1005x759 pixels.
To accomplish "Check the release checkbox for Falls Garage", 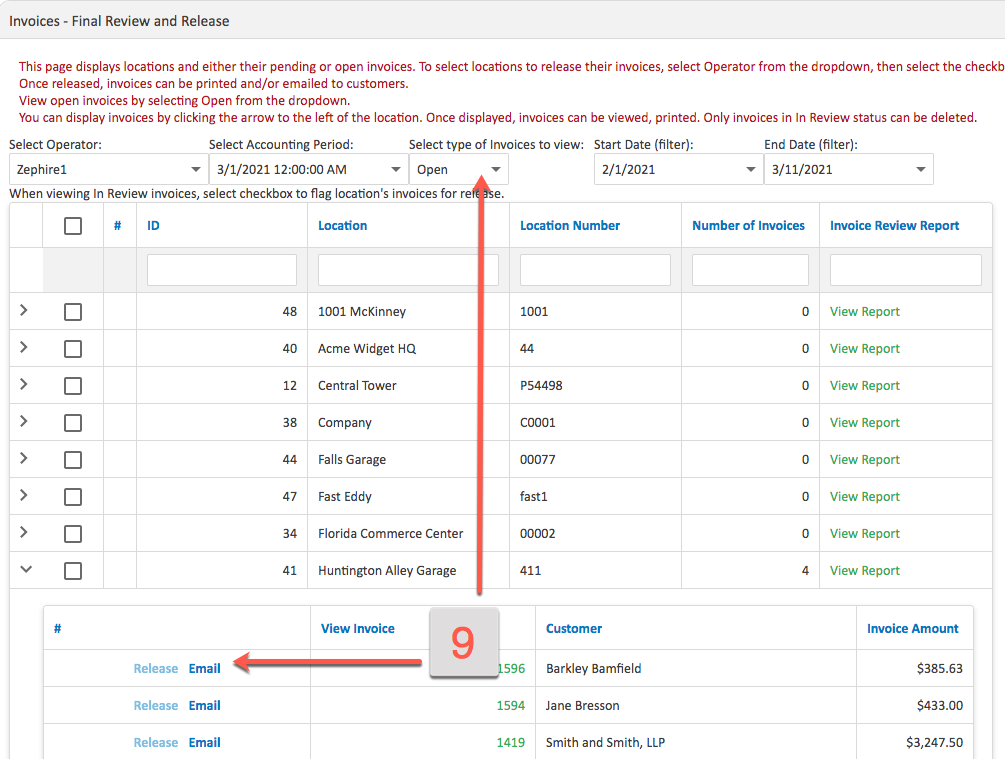I will coord(72,459).
